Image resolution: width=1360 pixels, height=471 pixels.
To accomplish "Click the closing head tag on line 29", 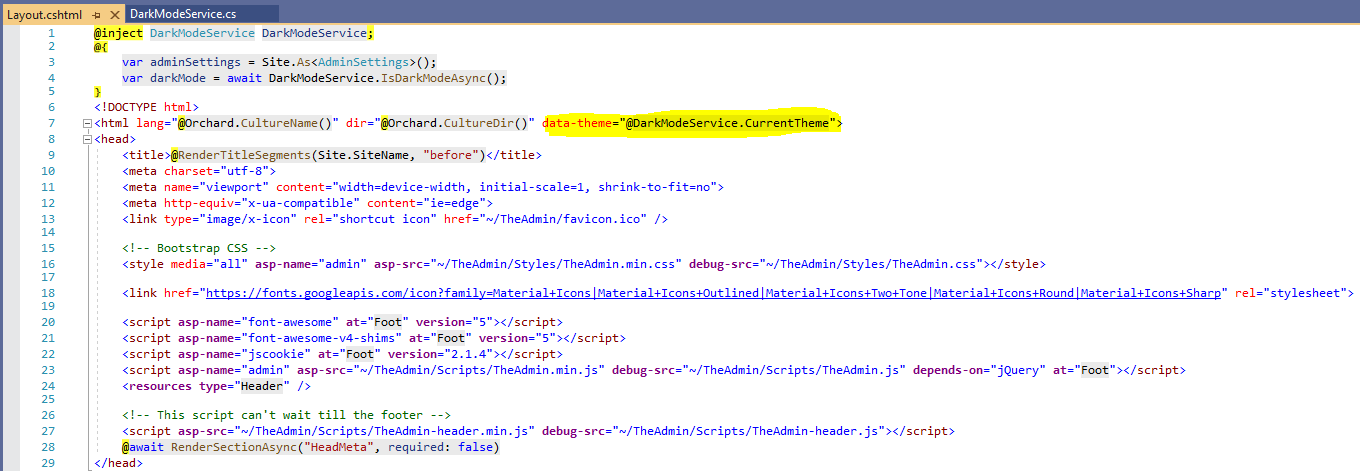I will point(118,463).
